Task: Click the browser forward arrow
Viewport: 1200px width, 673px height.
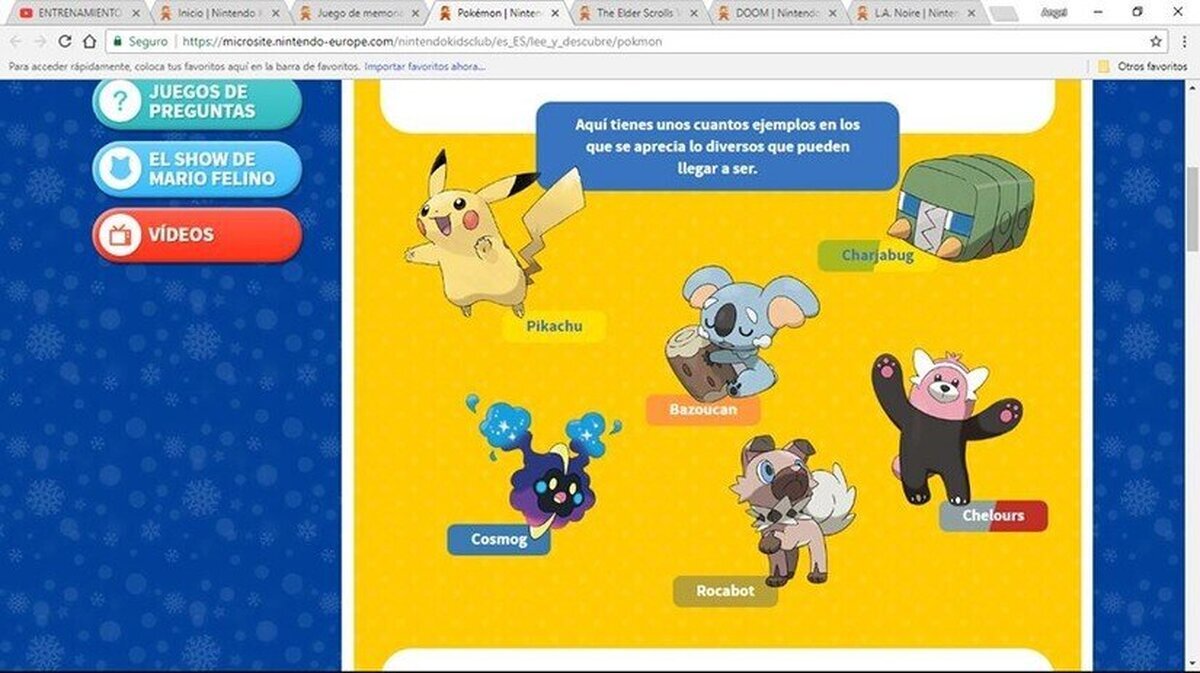Action: [x=41, y=42]
